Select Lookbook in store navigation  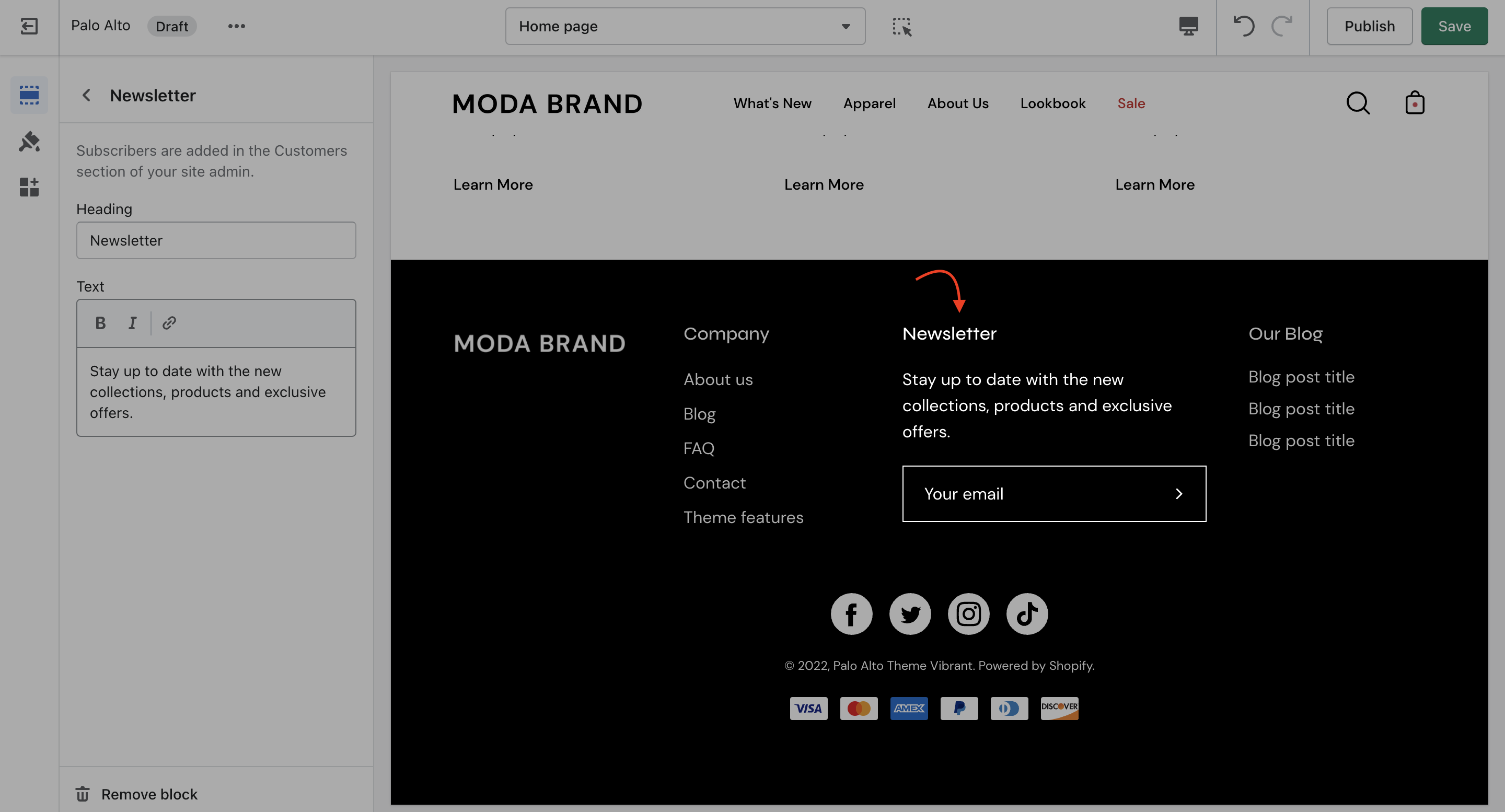pos(1053,103)
